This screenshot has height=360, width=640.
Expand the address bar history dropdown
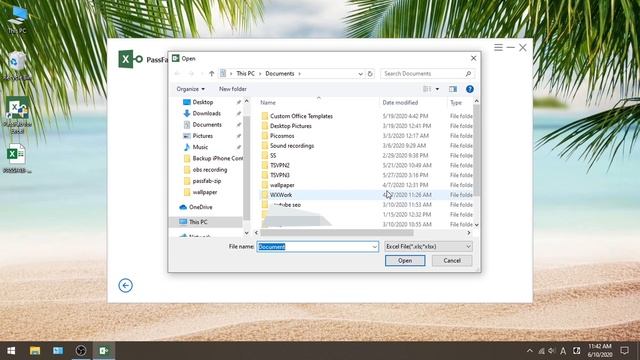360,74
